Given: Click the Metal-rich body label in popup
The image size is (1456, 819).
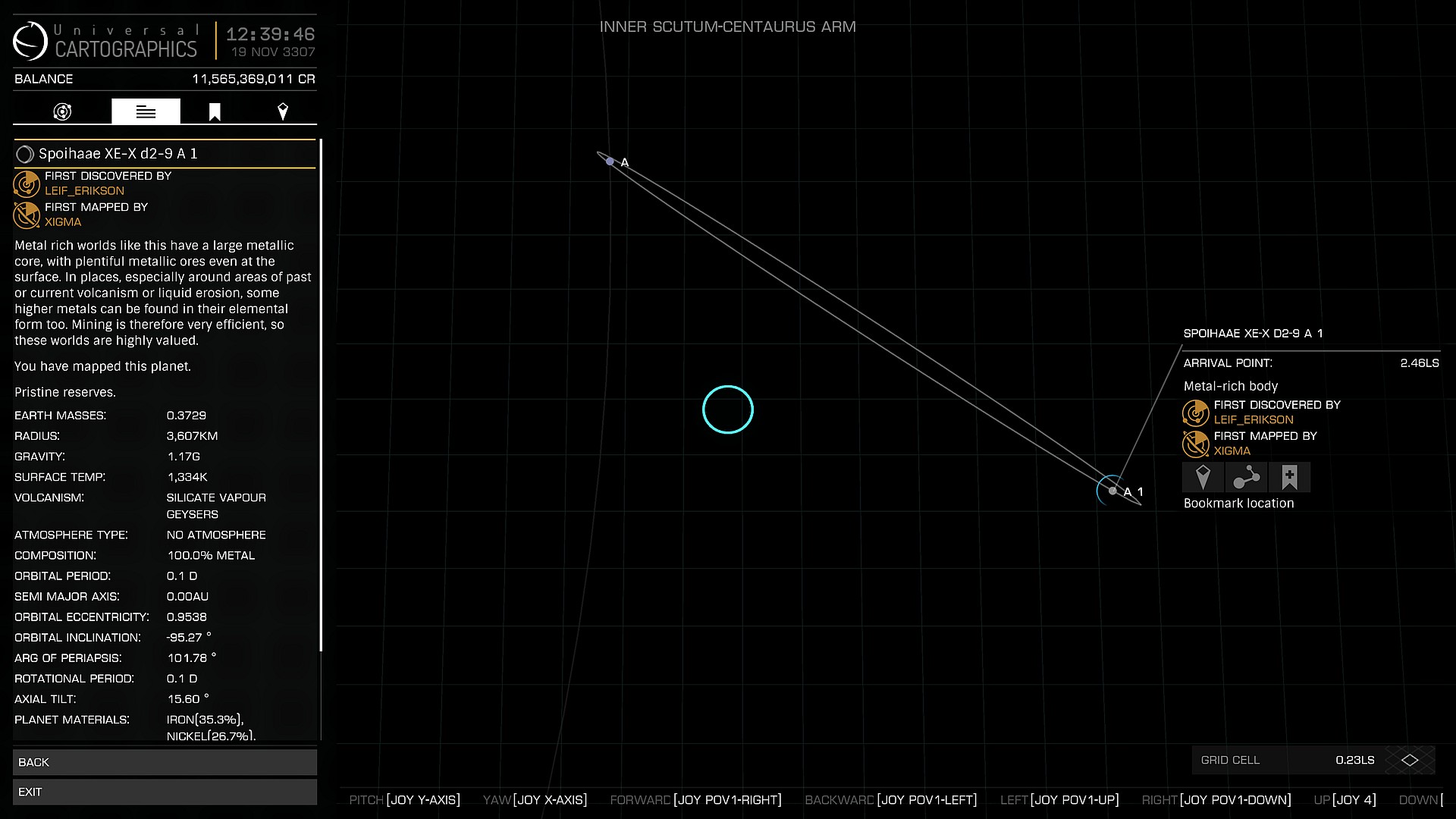Looking at the screenshot, I should (x=1231, y=386).
